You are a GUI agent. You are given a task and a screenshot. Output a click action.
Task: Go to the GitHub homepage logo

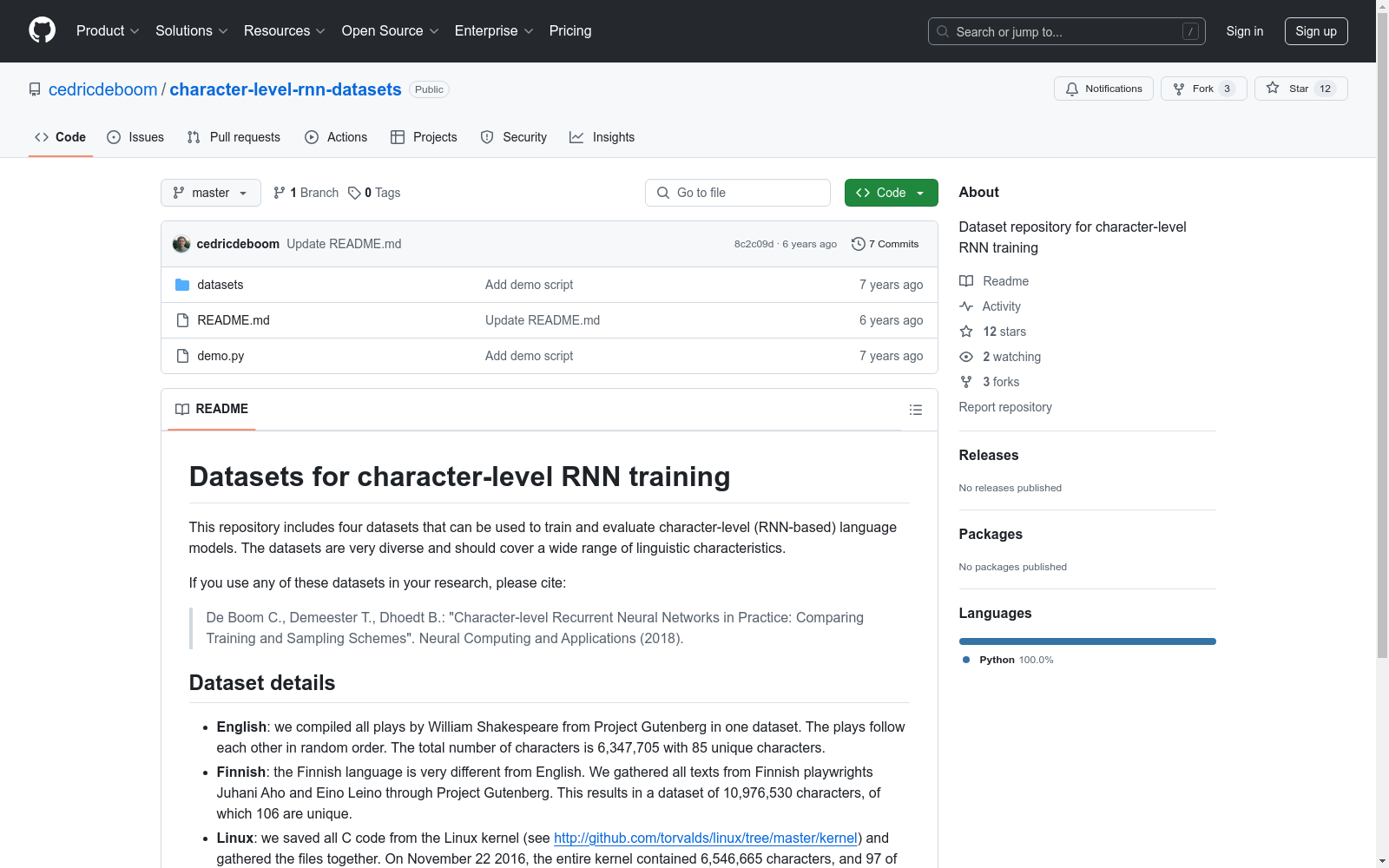[42, 30]
